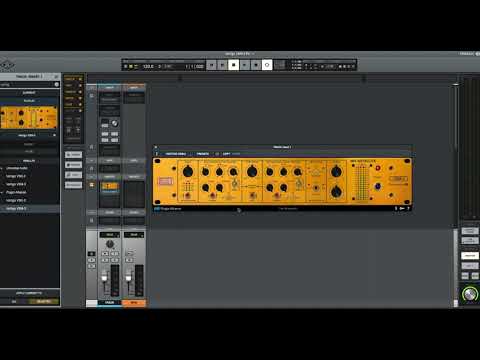
Task: Click the small rotary selector left of the two output knobs
Action: coord(316,188)
